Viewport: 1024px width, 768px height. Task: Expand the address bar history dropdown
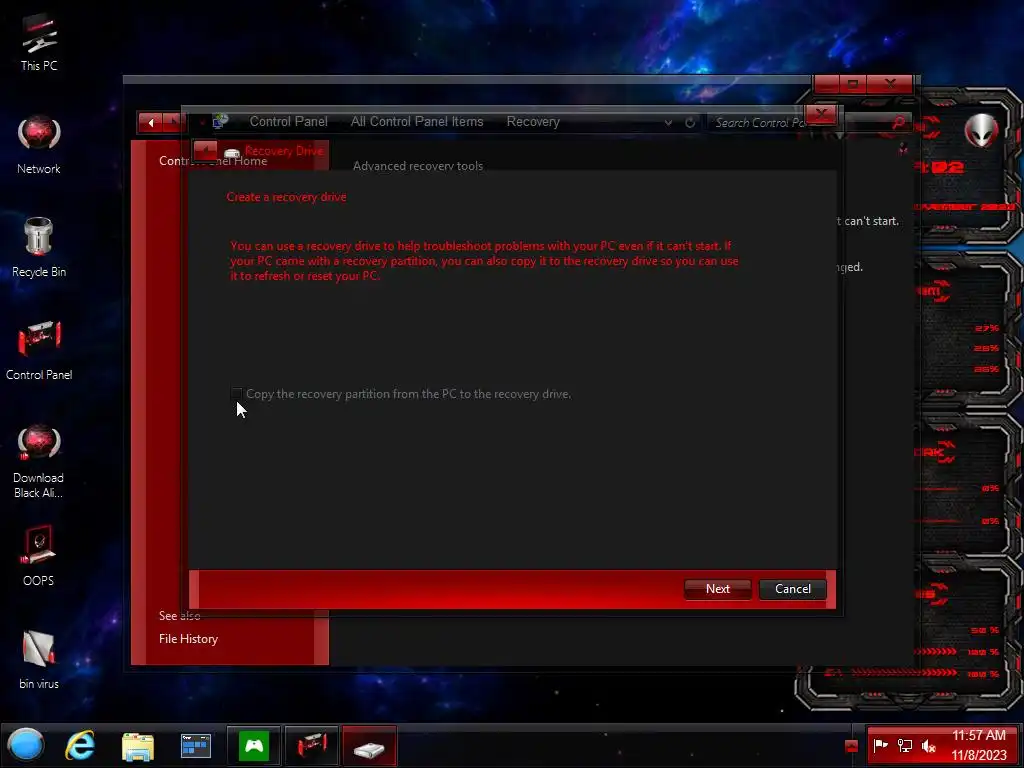click(668, 122)
